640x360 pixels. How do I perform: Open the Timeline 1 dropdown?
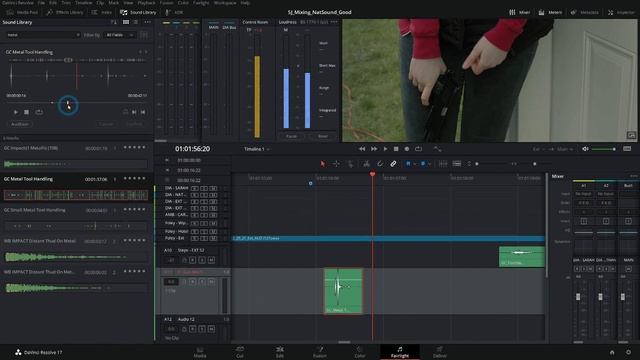[257, 149]
